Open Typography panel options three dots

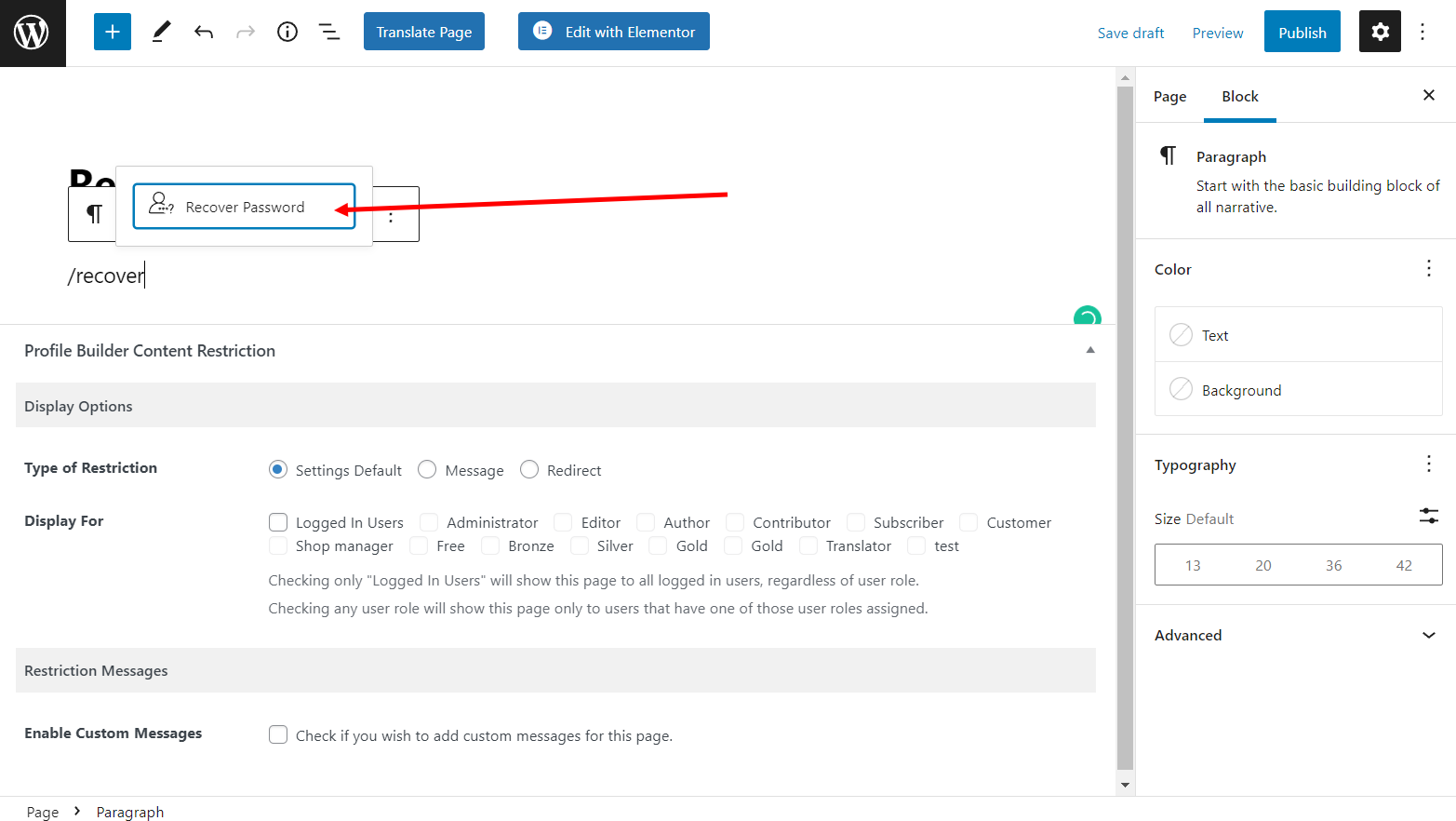(1429, 464)
